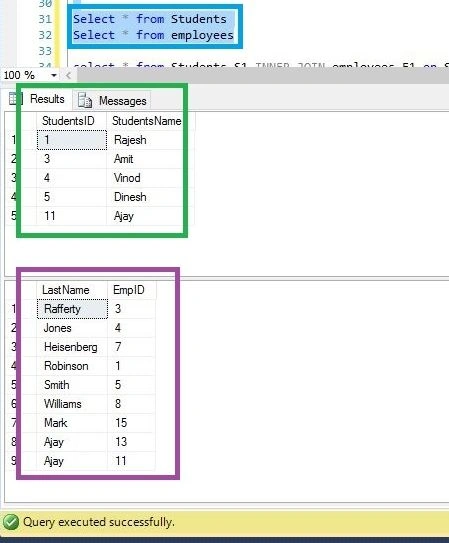449x543 pixels.
Task: Click the StudentsID column header
Action: [71, 121]
